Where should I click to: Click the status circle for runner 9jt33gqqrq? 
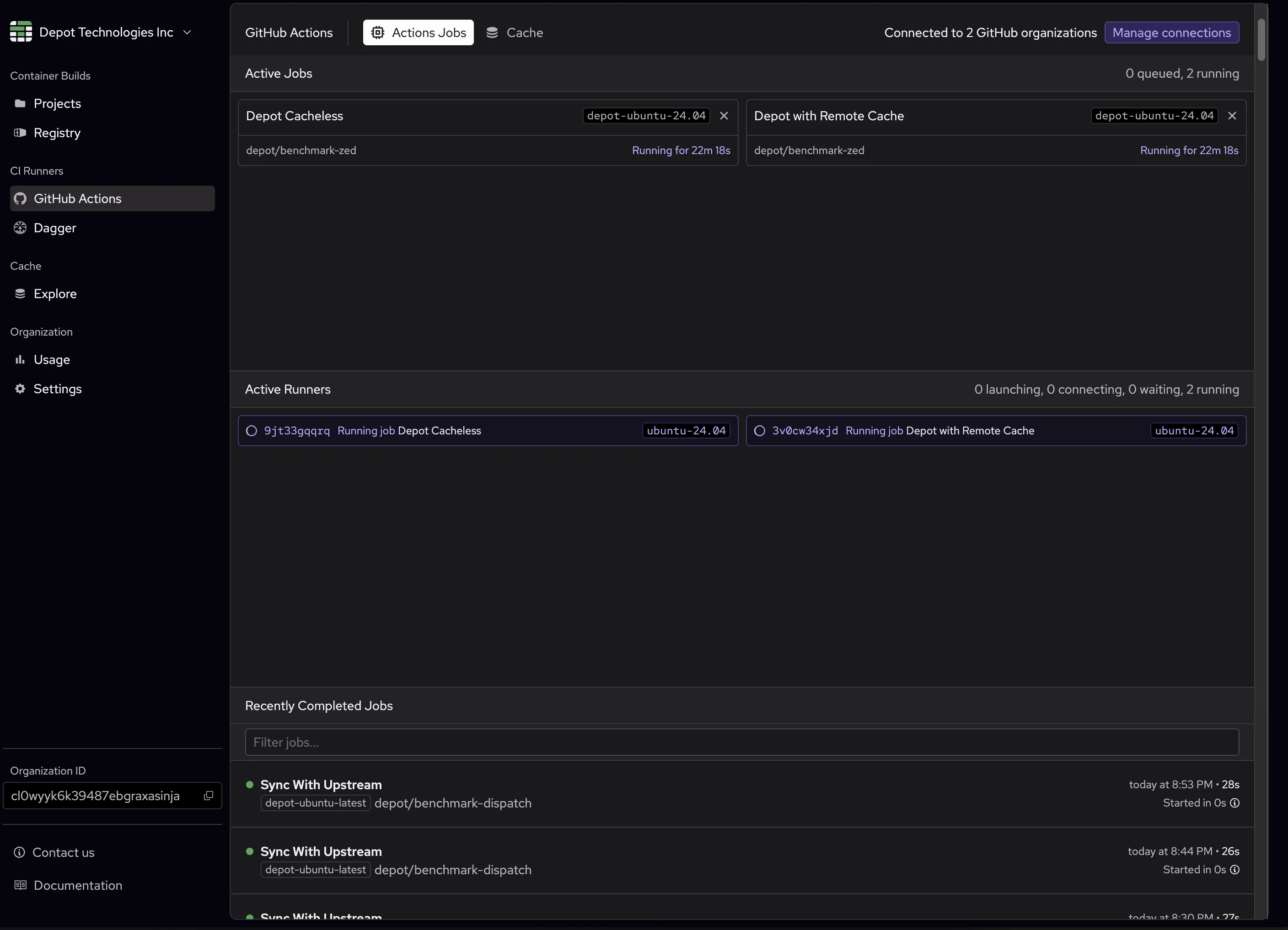tap(252, 431)
